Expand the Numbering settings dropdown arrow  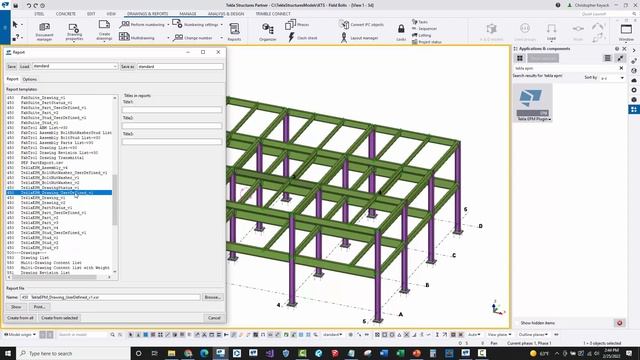click(x=222, y=24)
